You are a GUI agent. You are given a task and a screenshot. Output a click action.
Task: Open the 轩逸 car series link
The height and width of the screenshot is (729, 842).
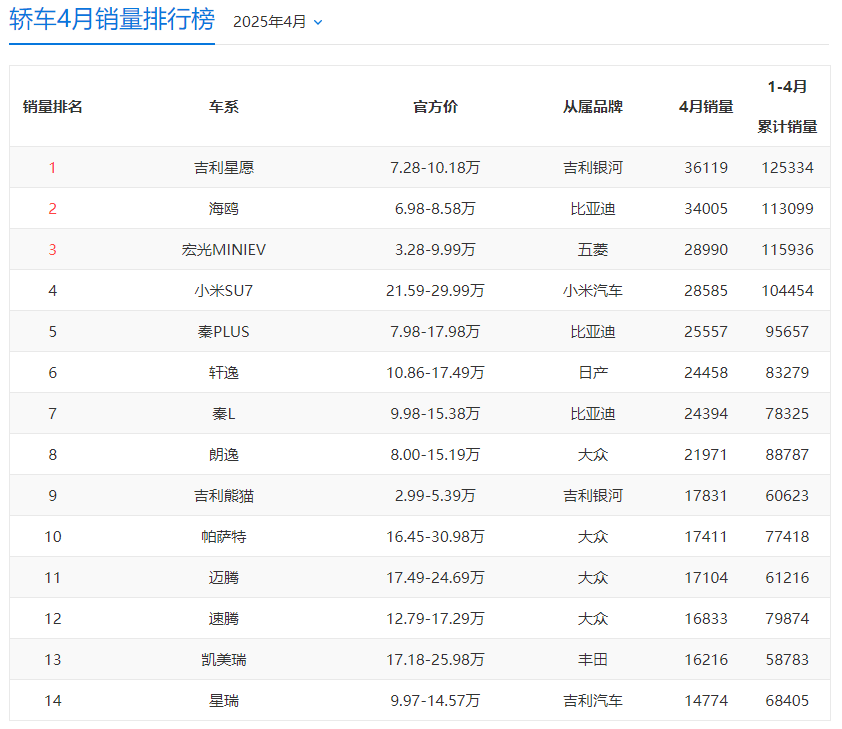pos(224,373)
